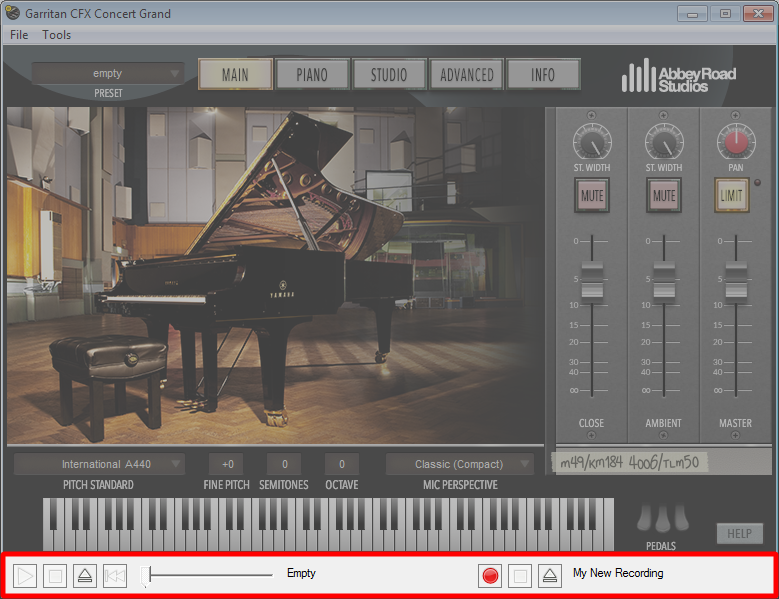Switch to the PIANO tab
Viewport: 779px width, 599px height.
click(312, 75)
